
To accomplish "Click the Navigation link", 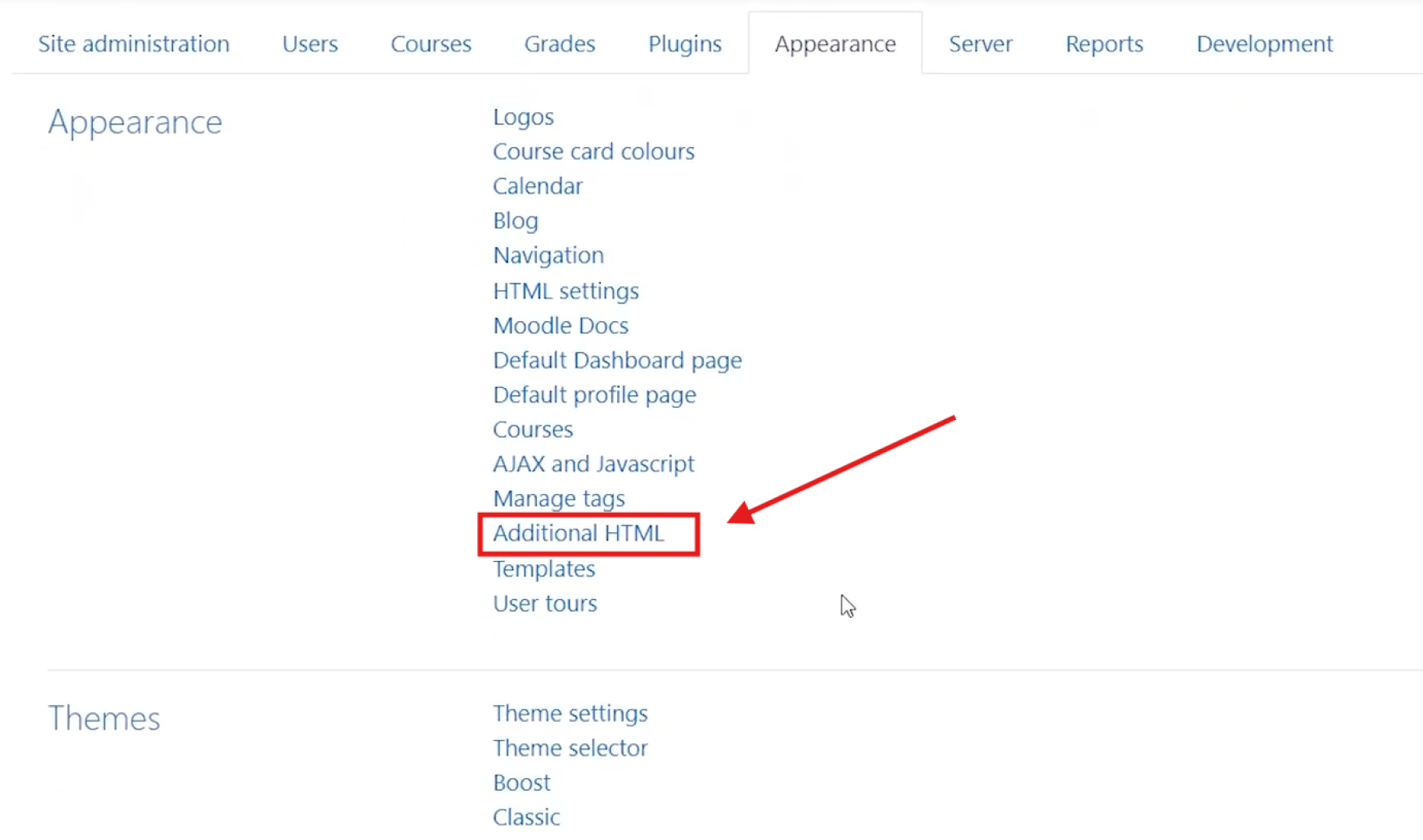I will (x=548, y=256).
